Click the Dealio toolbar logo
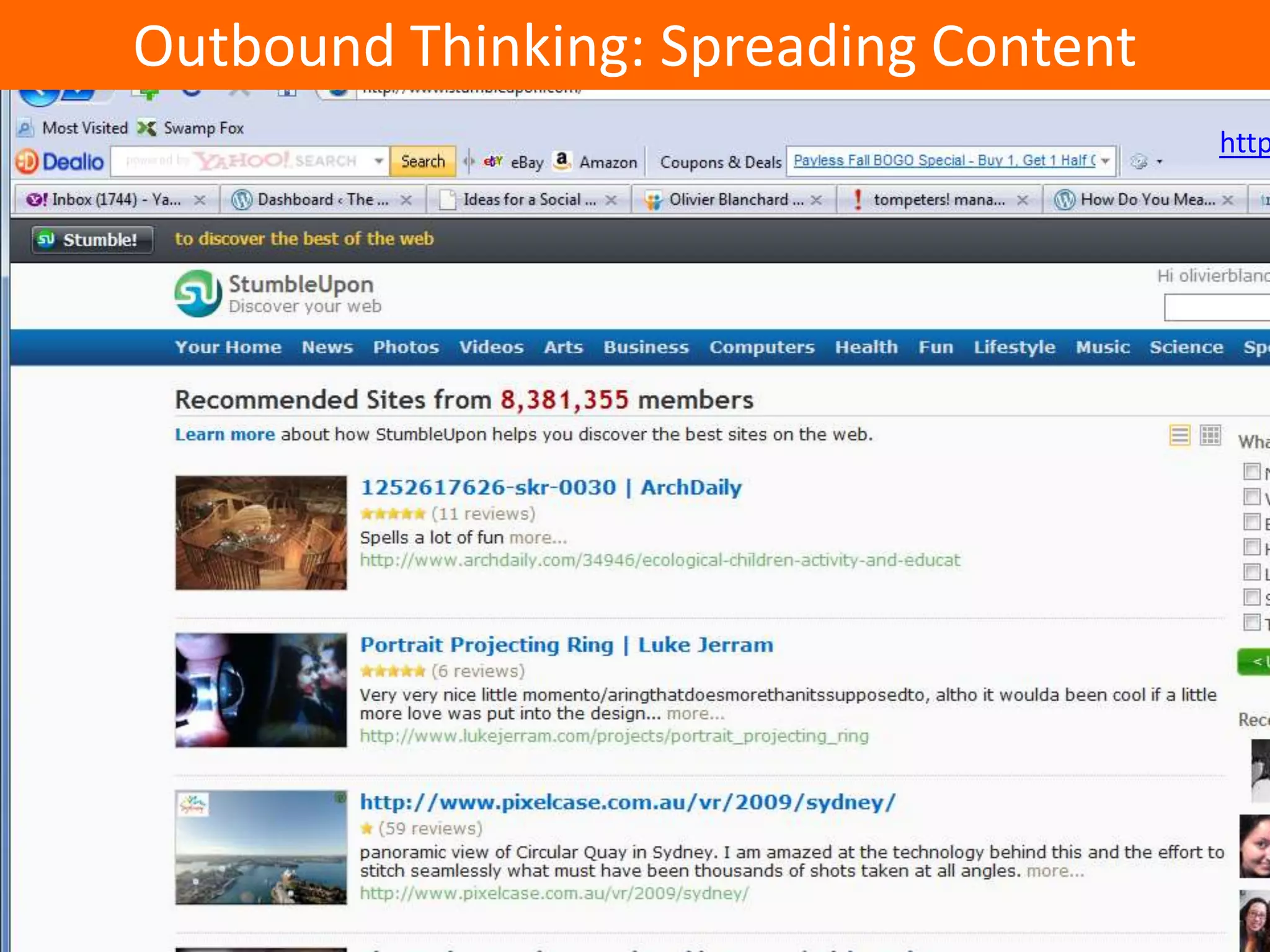 [60, 162]
